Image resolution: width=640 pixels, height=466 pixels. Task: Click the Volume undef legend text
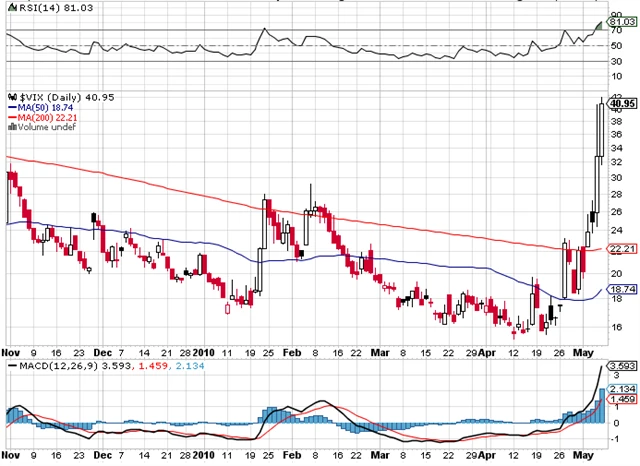point(43,127)
